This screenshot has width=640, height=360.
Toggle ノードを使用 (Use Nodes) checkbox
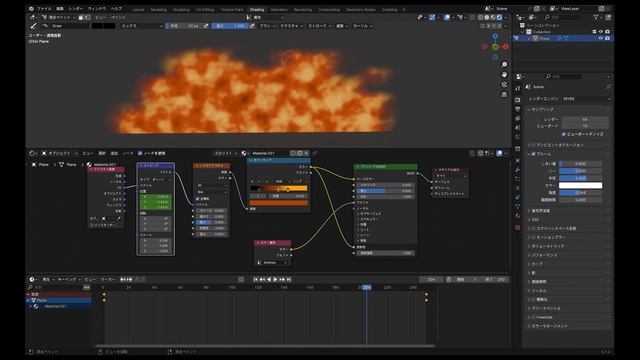140,153
